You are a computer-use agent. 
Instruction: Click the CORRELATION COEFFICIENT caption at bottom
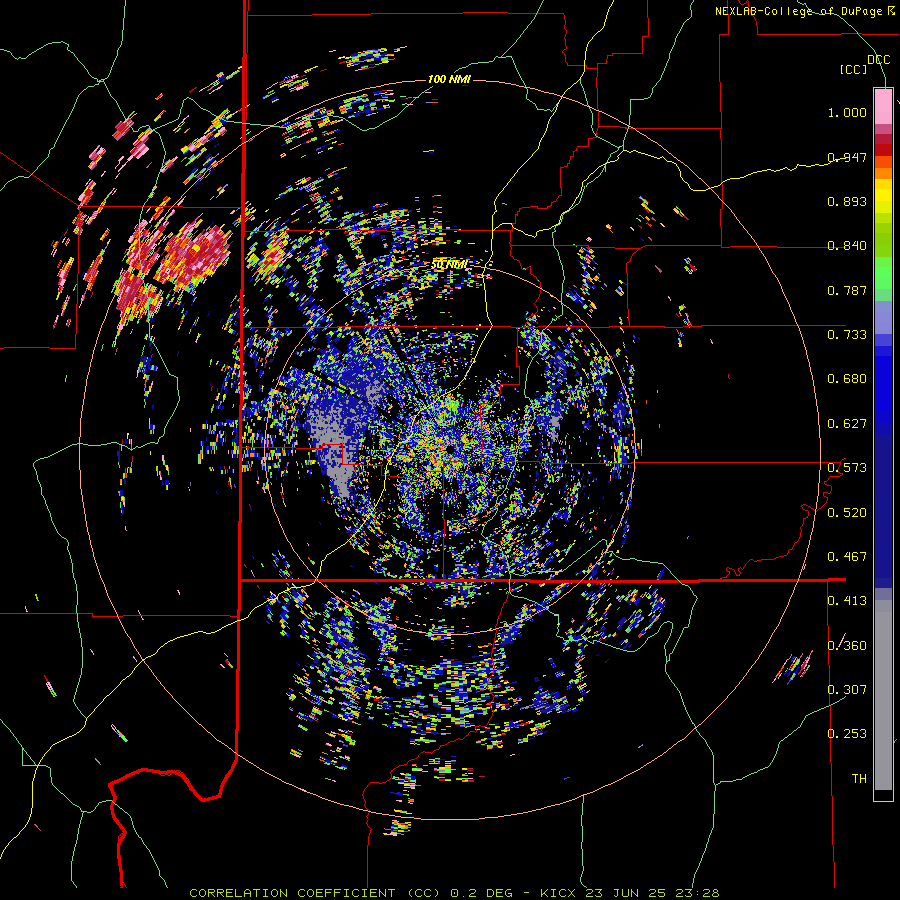454,893
